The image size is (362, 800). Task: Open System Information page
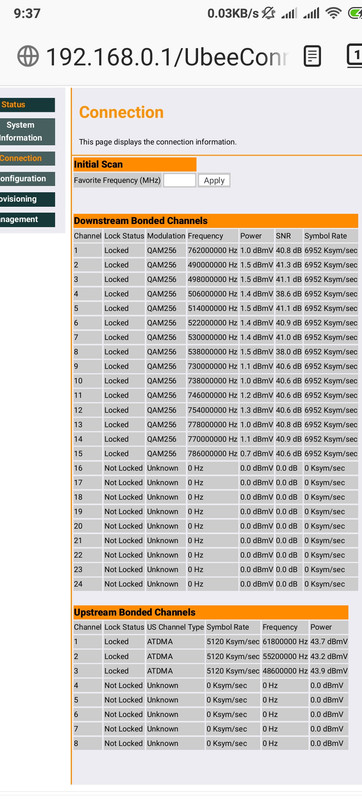tap(28, 132)
